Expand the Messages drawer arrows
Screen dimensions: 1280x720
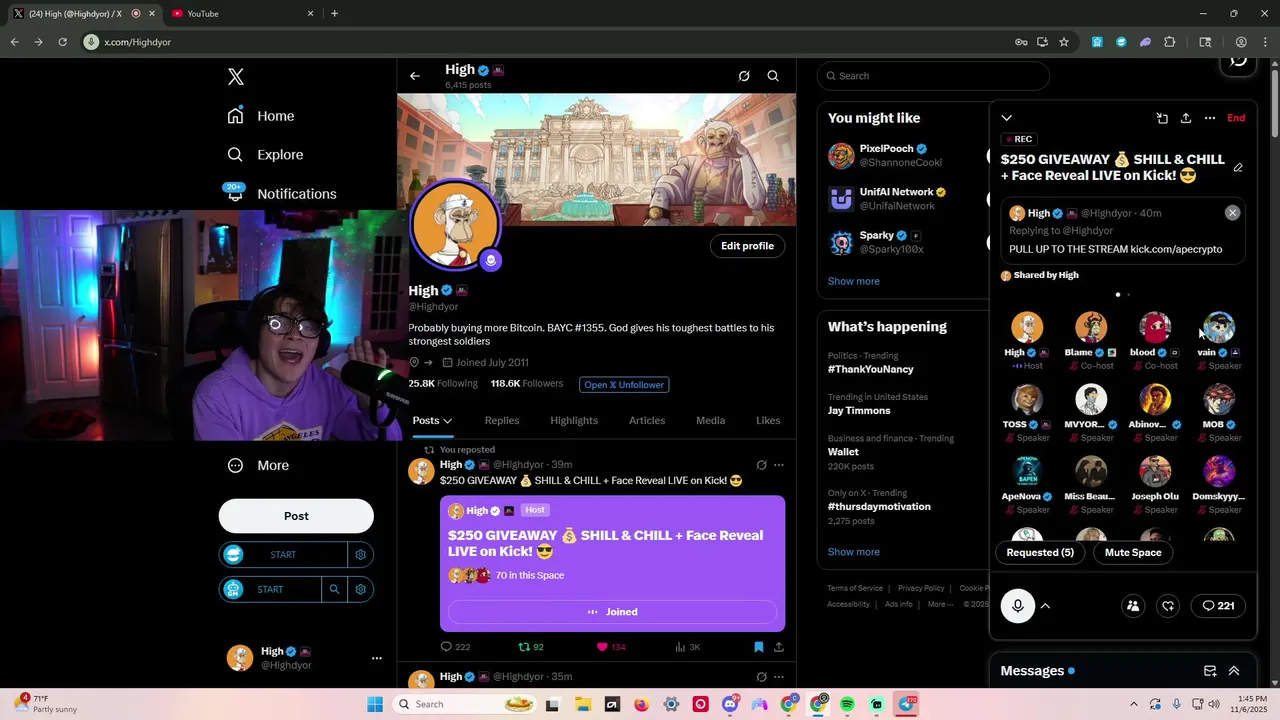pyautogui.click(x=1234, y=671)
